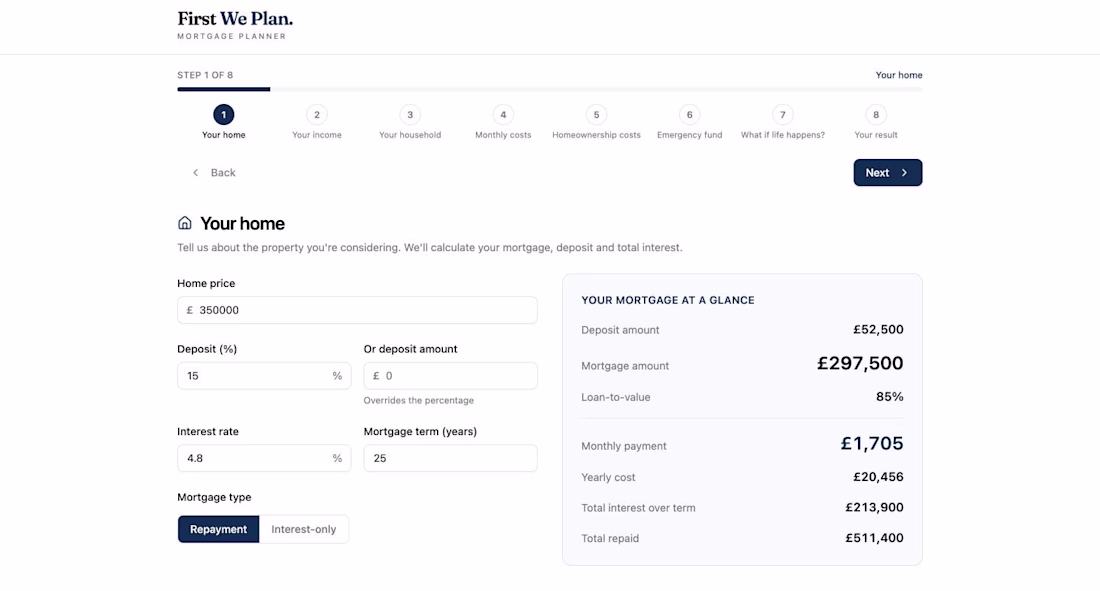
Task: Focus the Home price input field
Action: [357, 310]
